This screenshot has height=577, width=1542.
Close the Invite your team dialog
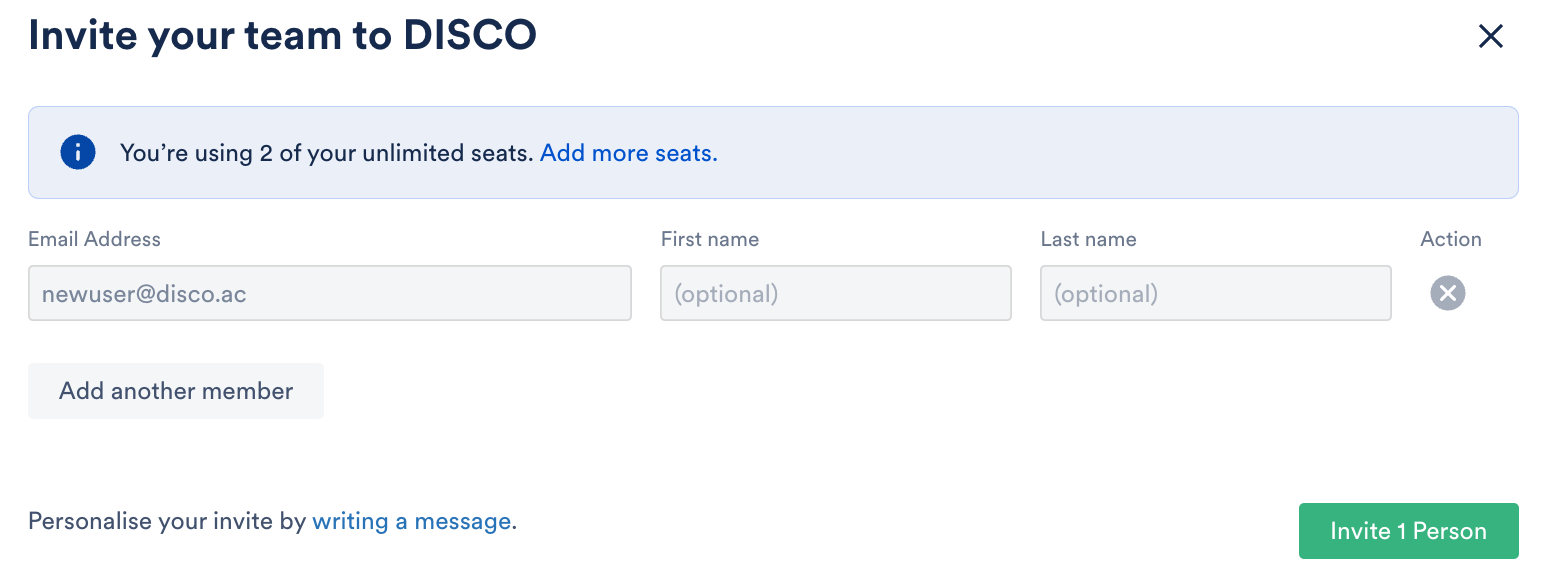click(1490, 37)
